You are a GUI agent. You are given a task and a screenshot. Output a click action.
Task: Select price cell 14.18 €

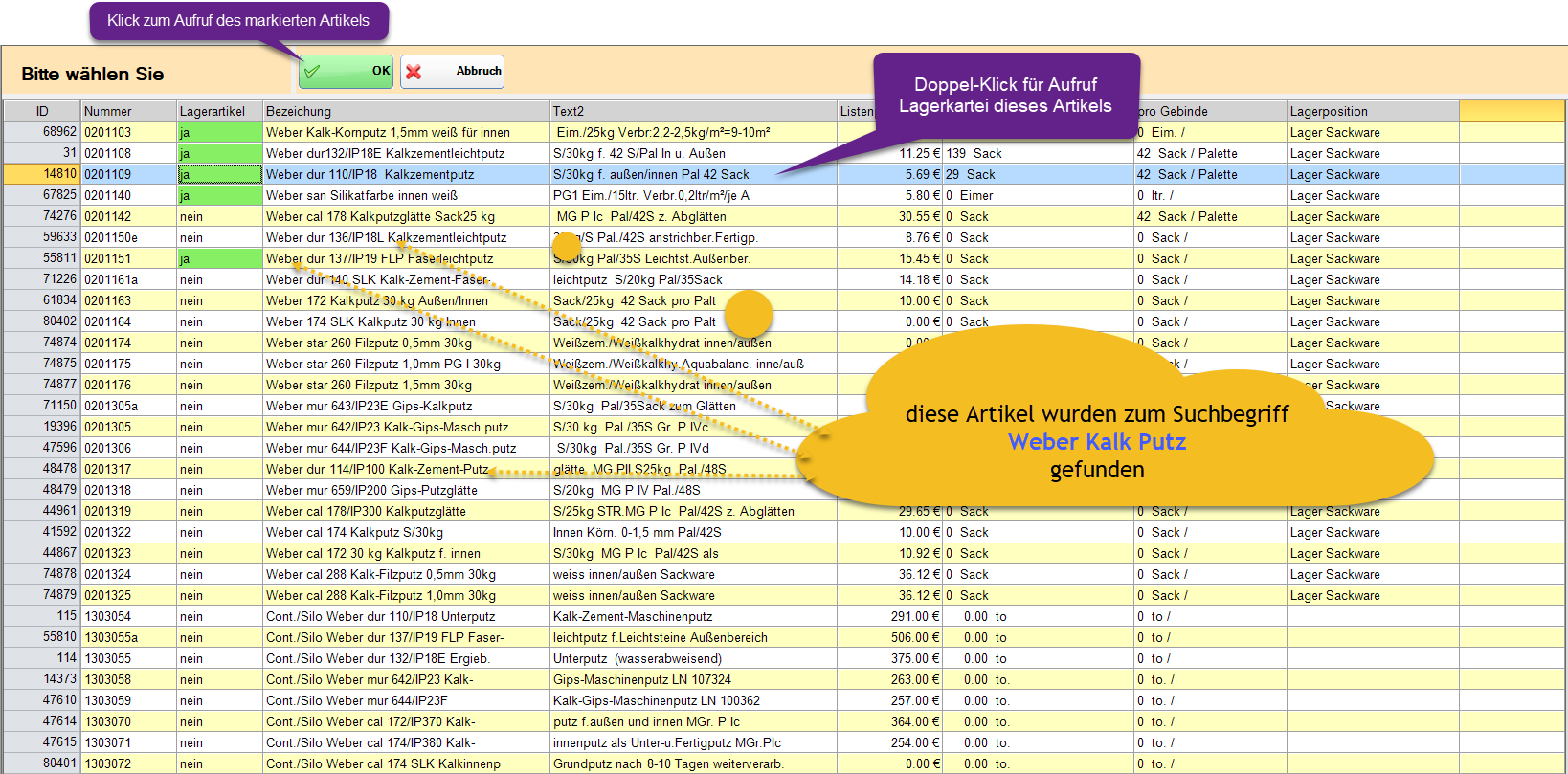coord(889,279)
